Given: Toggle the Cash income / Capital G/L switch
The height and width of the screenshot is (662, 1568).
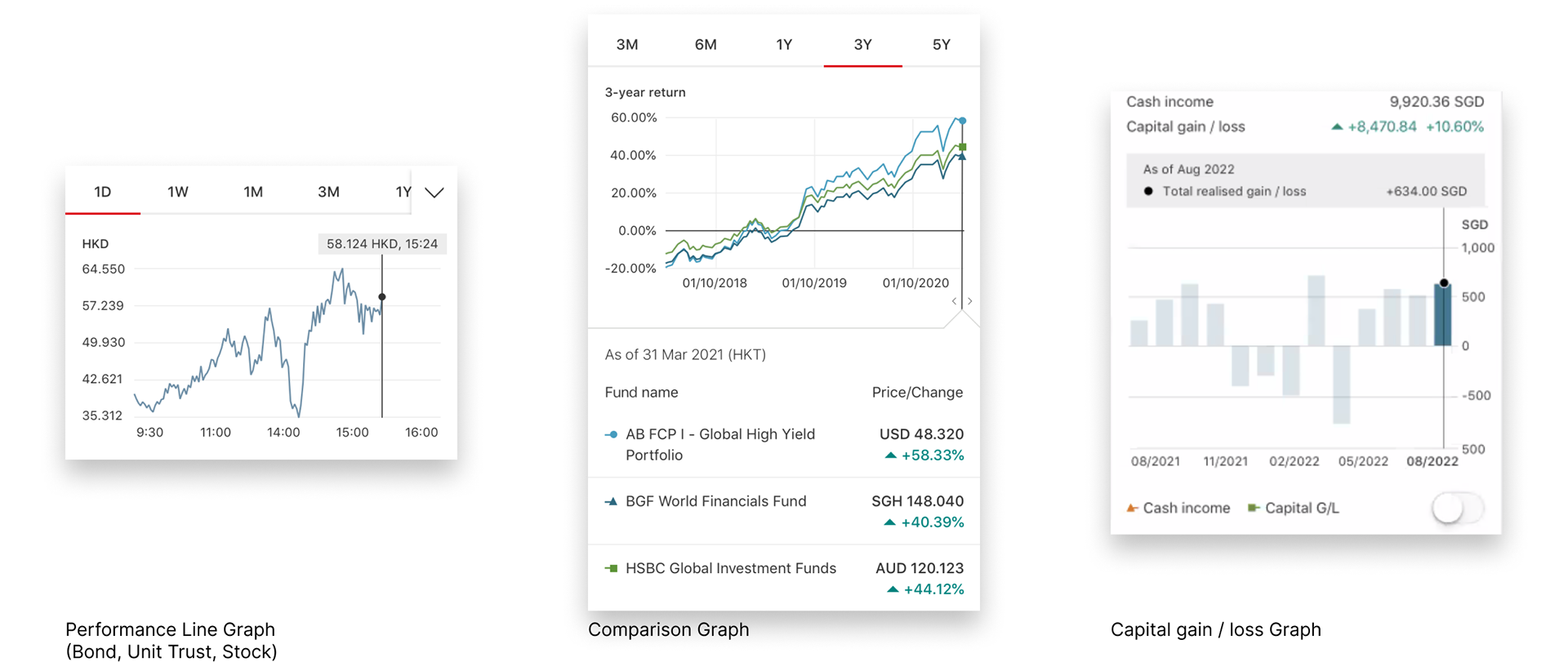Looking at the screenshot, I should [1458, 508].
